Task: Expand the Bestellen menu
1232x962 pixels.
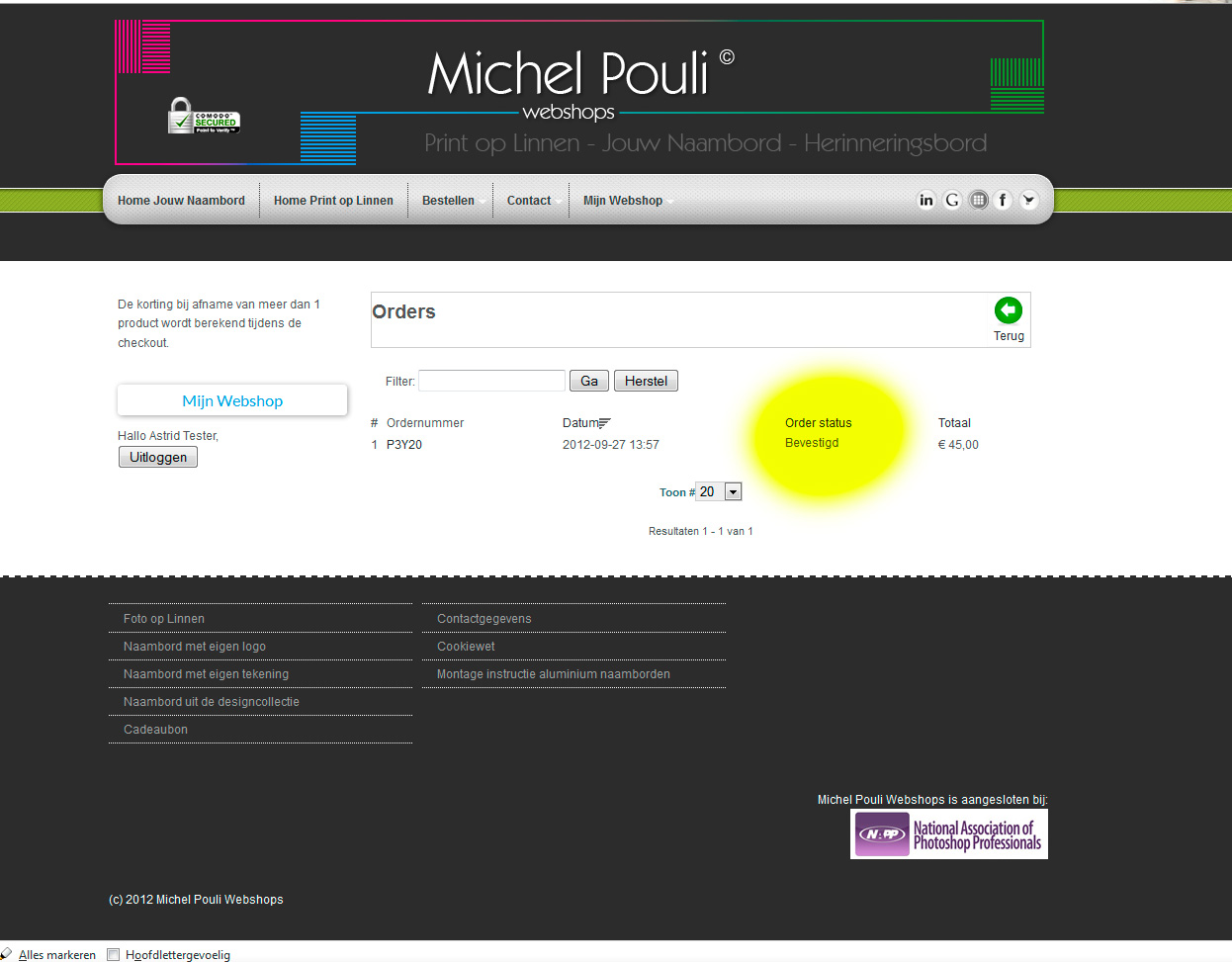Action: (x=450, y=201)
